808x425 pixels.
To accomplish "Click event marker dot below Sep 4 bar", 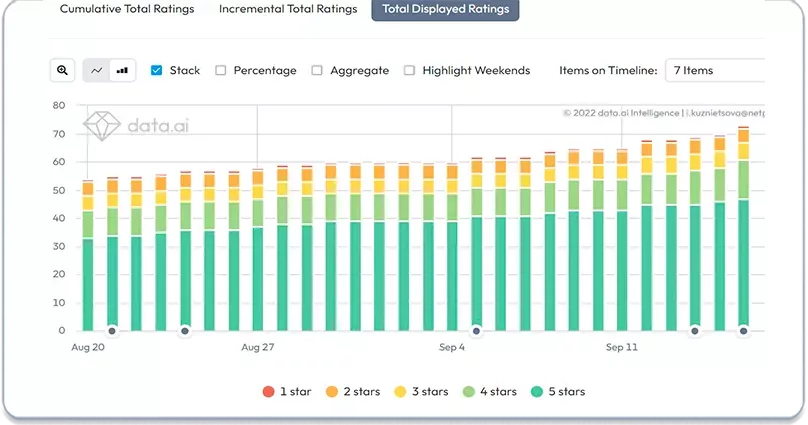I will [x=476, y=331].
